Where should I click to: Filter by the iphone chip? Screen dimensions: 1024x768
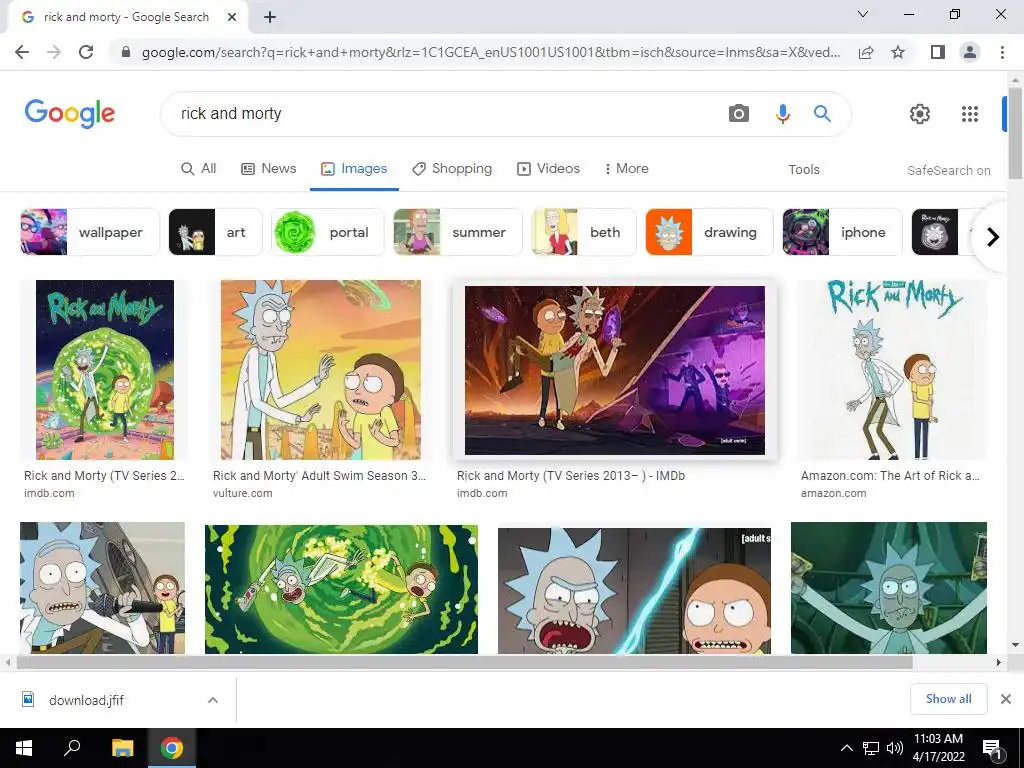click(x=842, y=232)
